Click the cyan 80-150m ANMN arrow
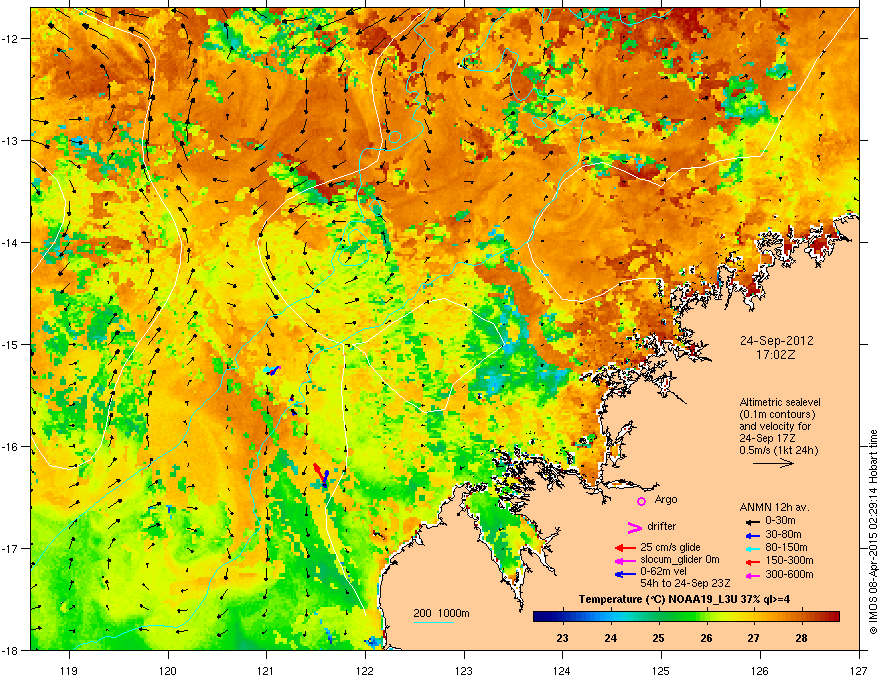The width and height of the screenshot is (880, 680). [753, 549]
